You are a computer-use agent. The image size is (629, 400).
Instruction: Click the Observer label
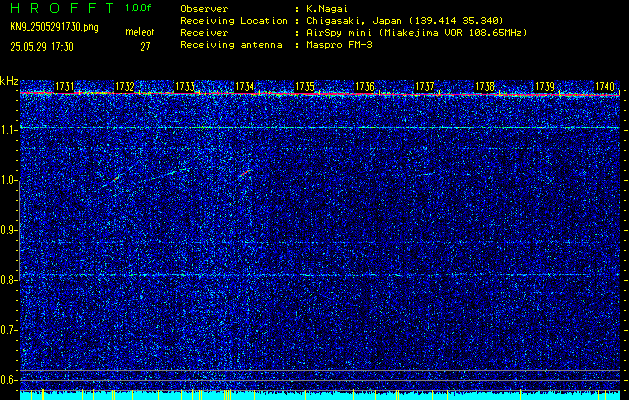[x=204, y=9]
